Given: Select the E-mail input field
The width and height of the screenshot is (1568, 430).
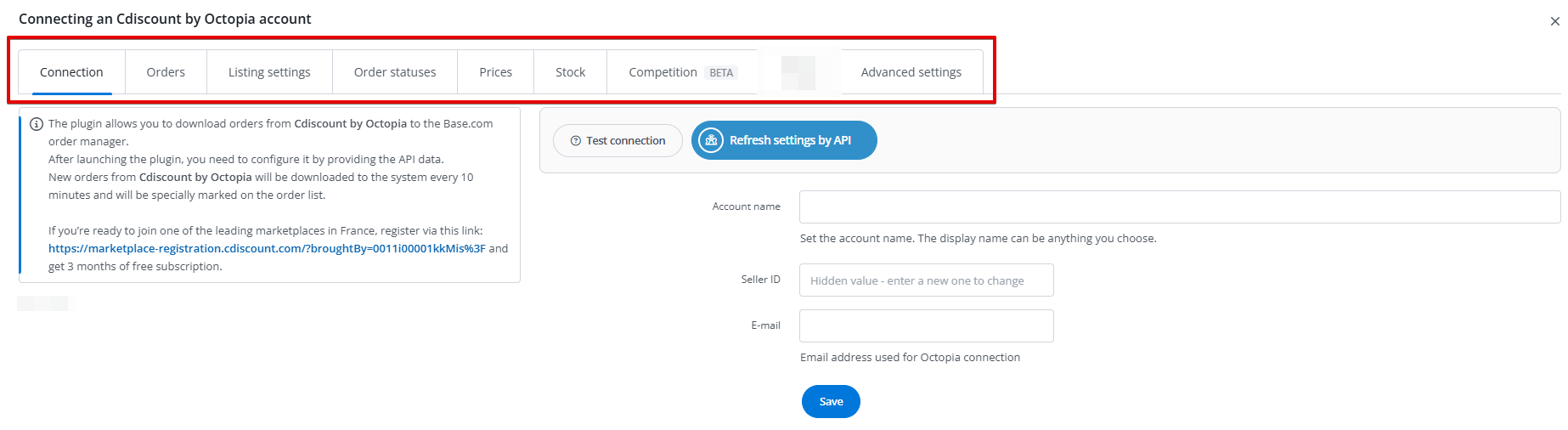Looking at the screenshot, I should tap(926, 325).
